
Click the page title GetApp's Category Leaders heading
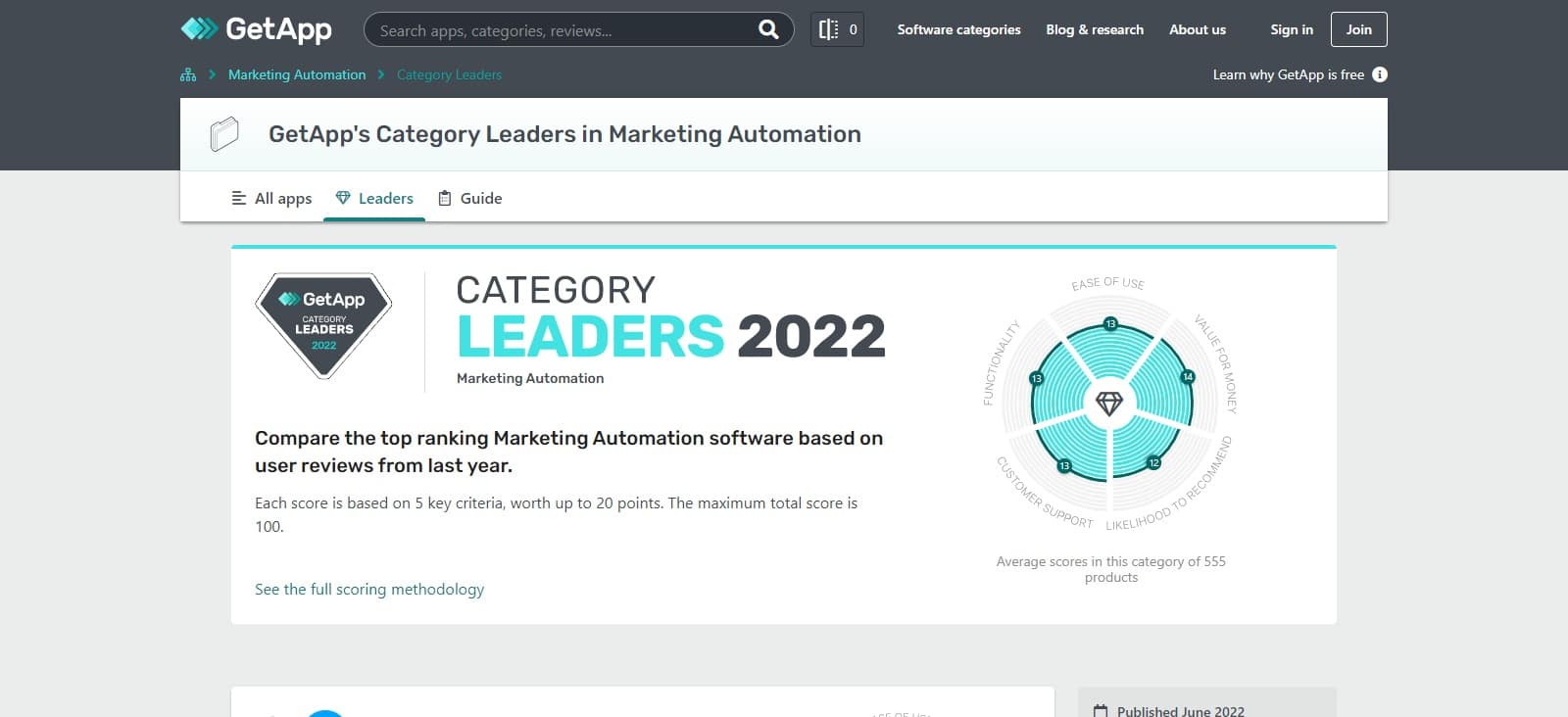[x=564, y=134]
